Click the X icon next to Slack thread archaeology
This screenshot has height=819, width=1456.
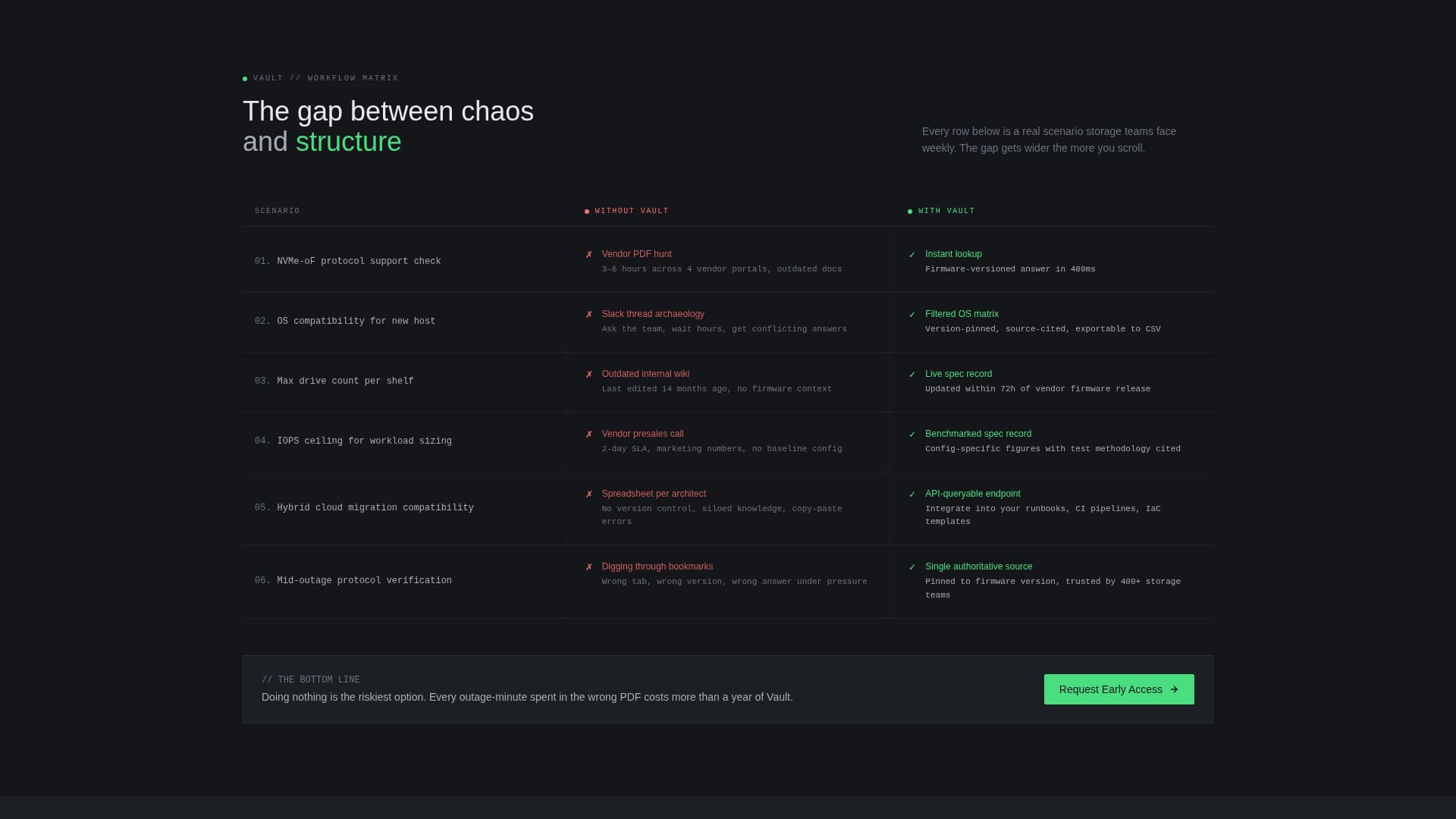[x=589, y=314]
